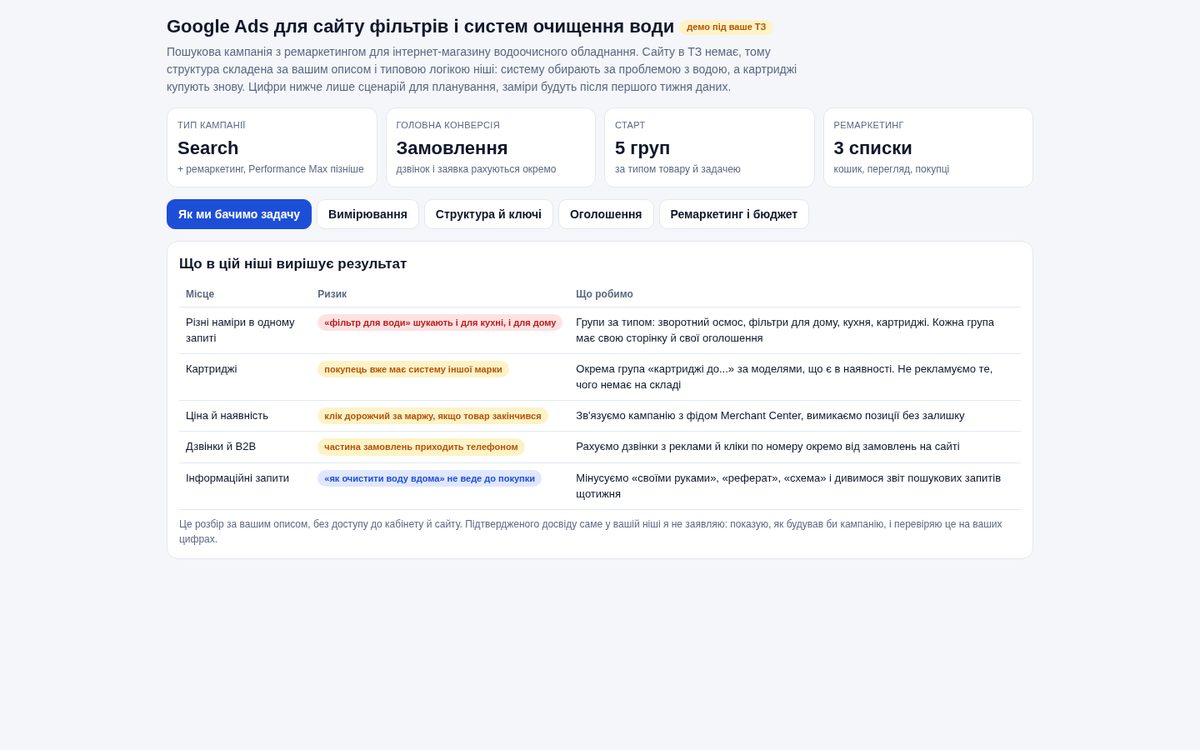Click the «Ціна й наявність» row label
The width and height of the screenshot is (1200, 750).
(x=227, y=415)
